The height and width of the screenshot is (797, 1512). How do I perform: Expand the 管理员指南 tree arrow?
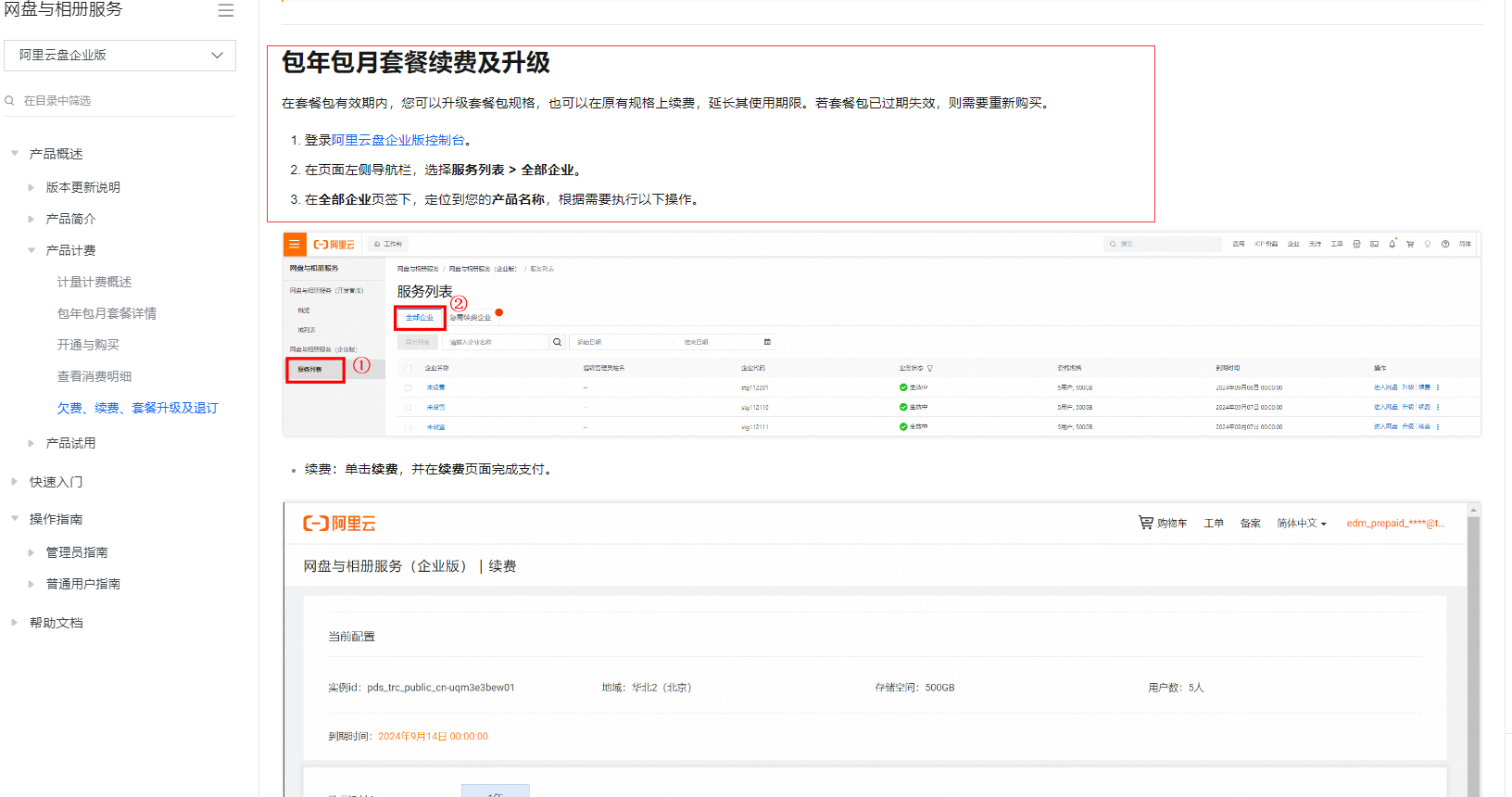point(31,552)
